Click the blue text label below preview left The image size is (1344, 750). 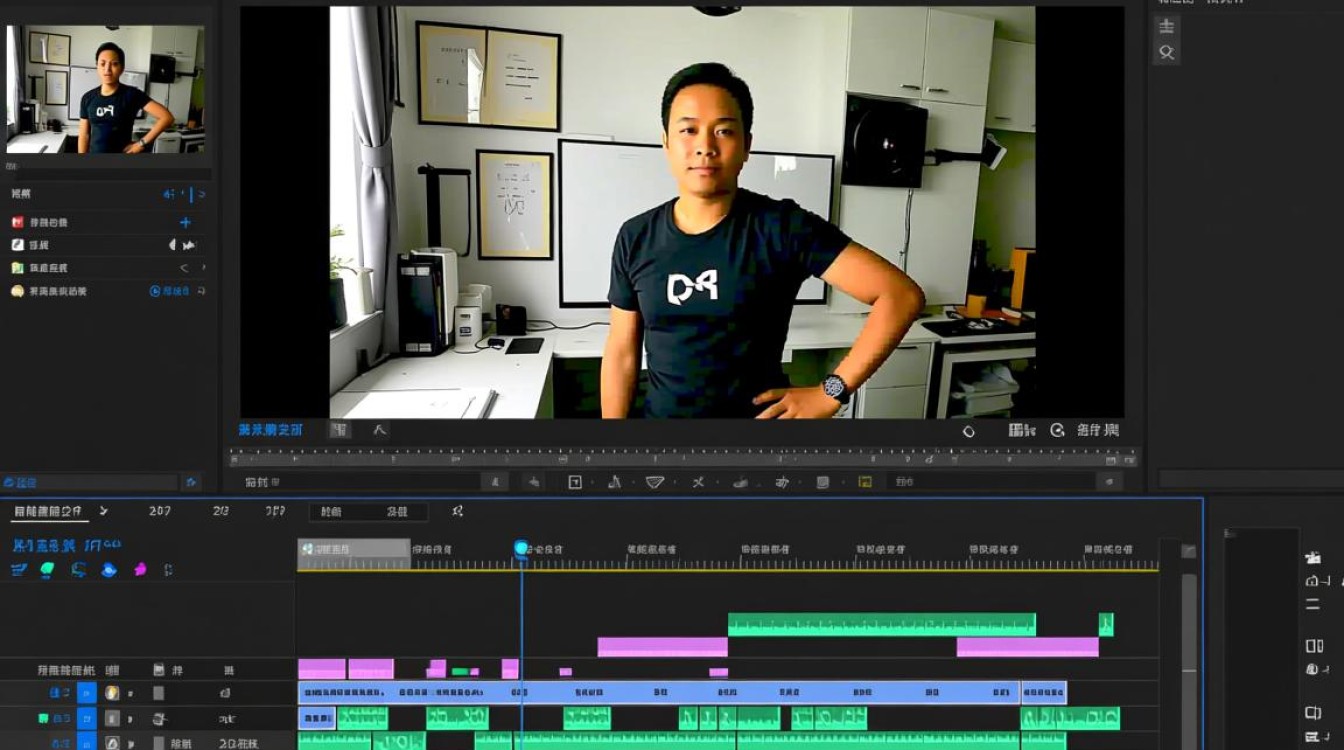270,430
